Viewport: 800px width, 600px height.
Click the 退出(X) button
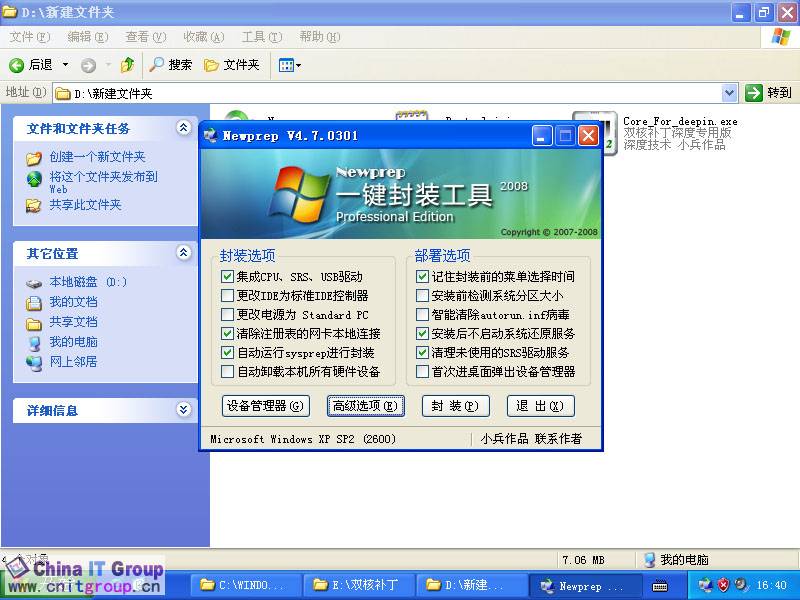(541, 406)
